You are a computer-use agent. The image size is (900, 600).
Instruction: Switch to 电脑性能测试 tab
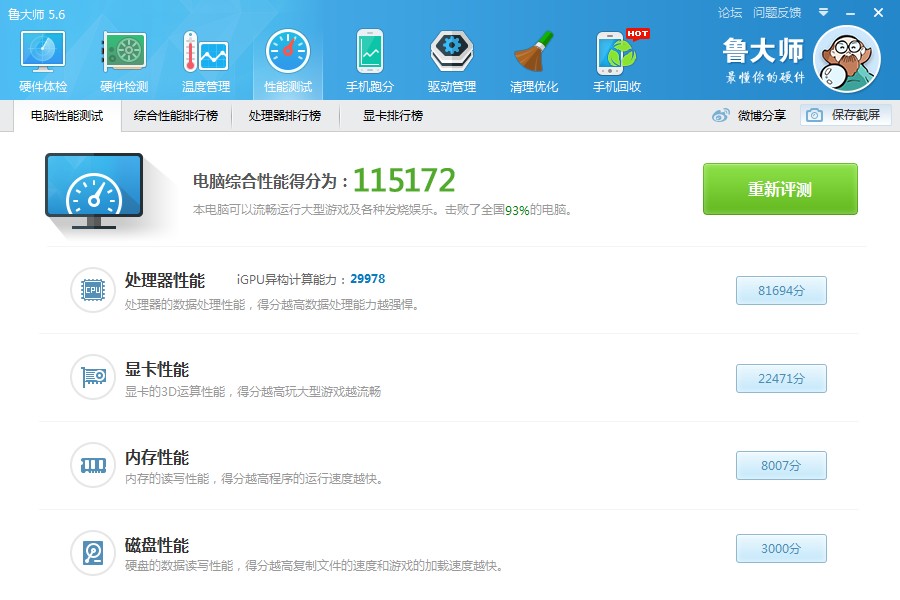click(67, 116)
